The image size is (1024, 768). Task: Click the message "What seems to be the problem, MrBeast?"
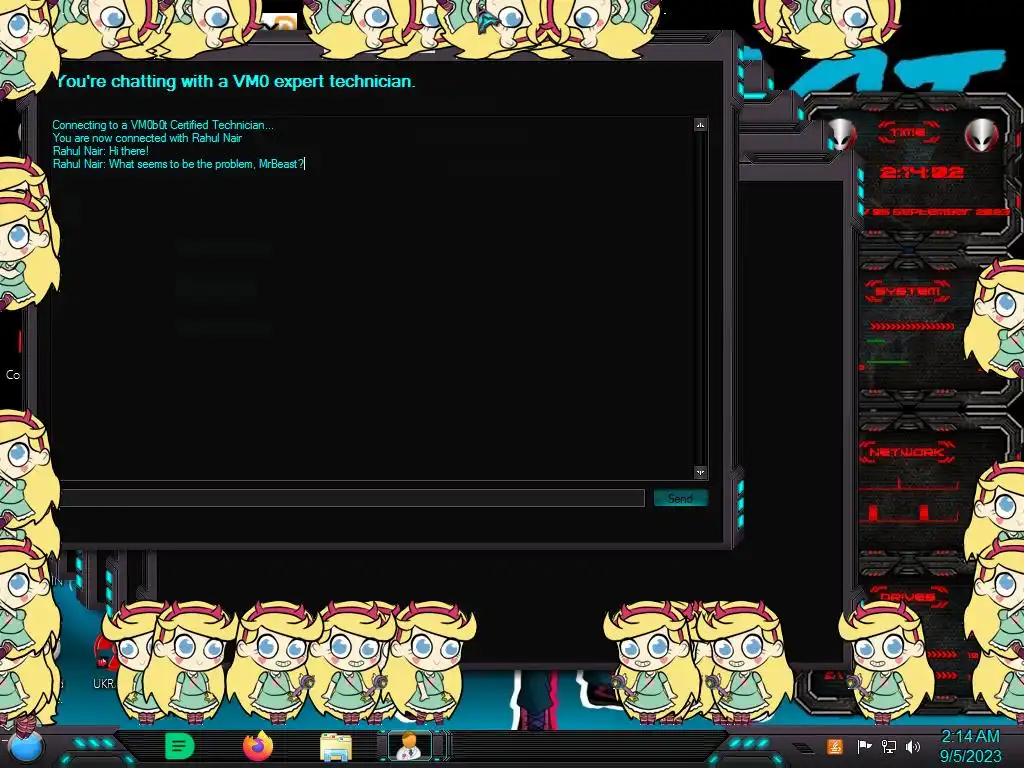[206, 164]
